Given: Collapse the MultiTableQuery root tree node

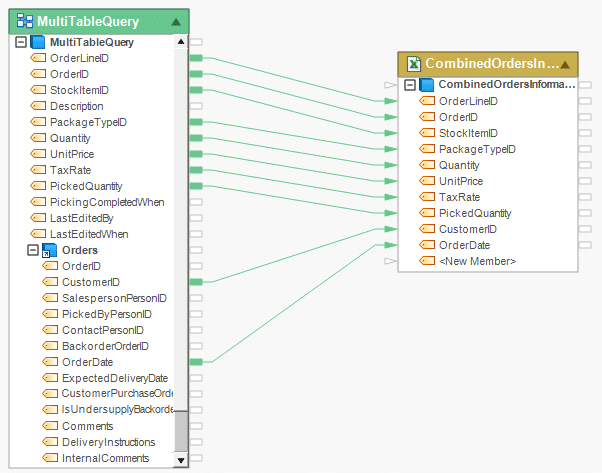Looking at the screenshot, I should click(x=21, y=42).
